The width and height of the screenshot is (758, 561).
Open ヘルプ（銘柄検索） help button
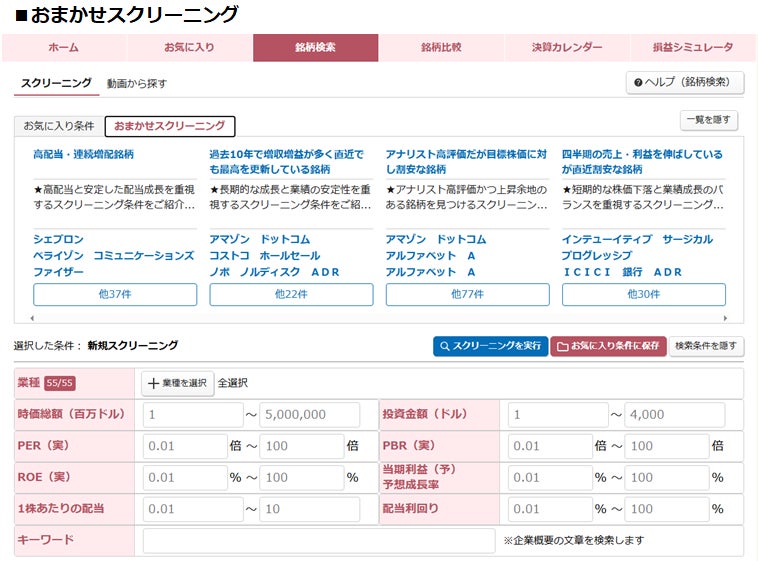coord(685,82)
